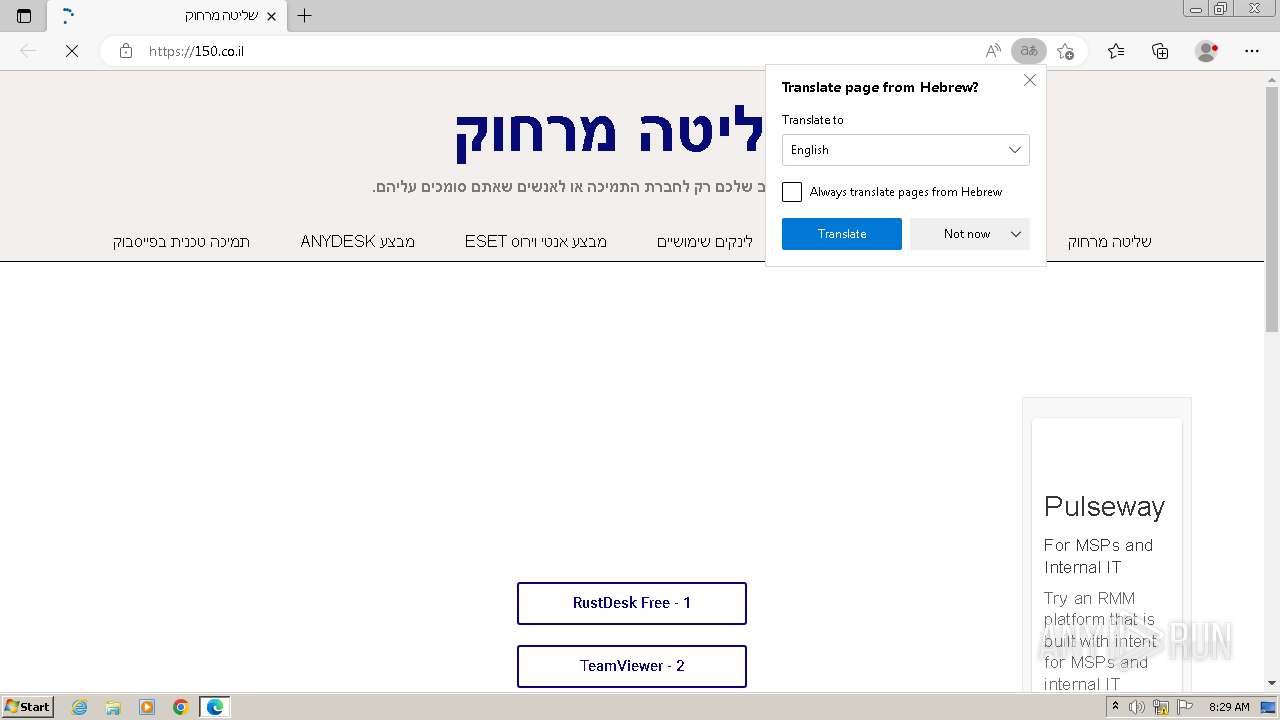The image size is (1280, 720).
Task: Show hidden system tray icons arrow
Action: pyautogui.click(x=1115, y=707)
